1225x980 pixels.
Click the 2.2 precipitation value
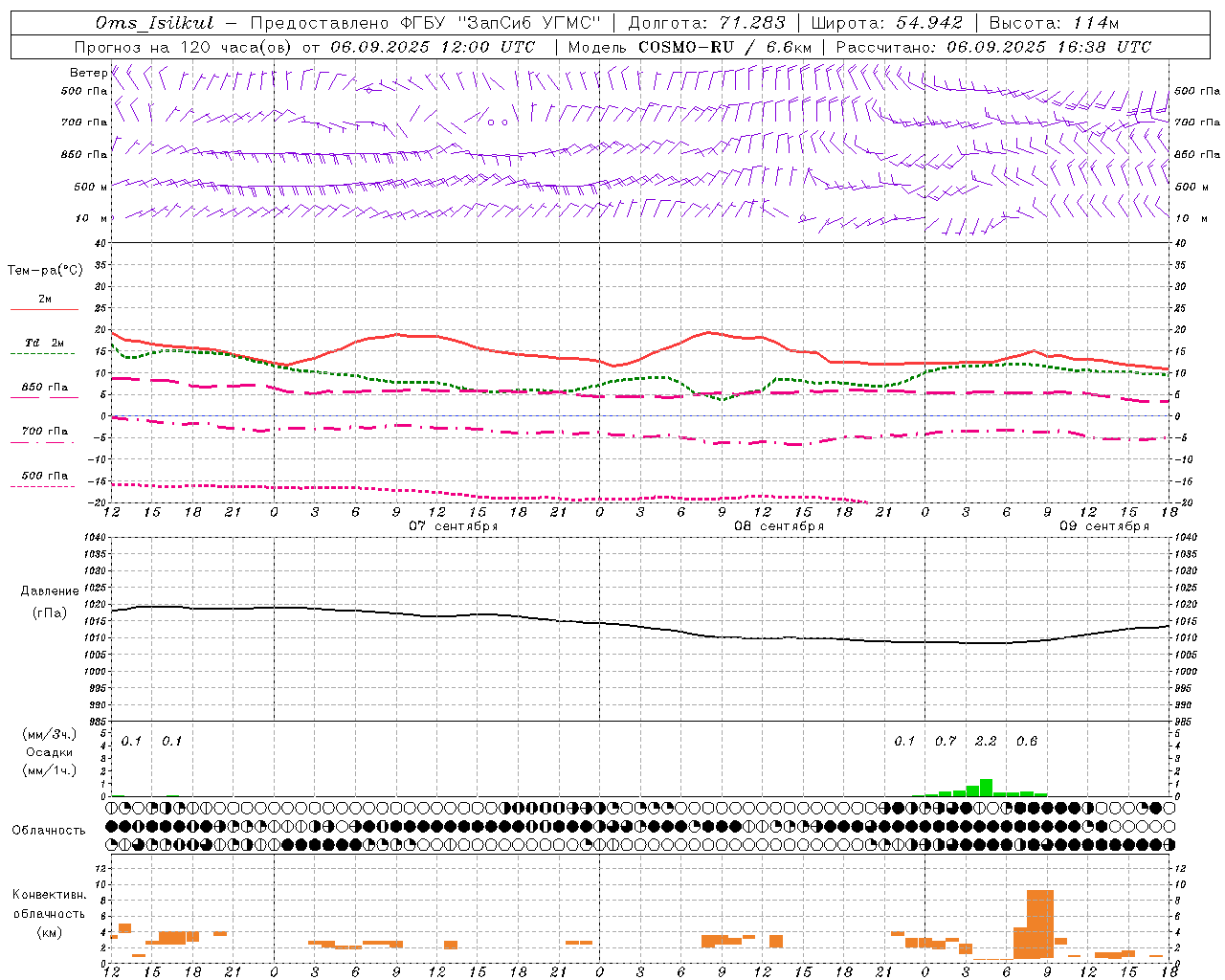click(986, 741)
